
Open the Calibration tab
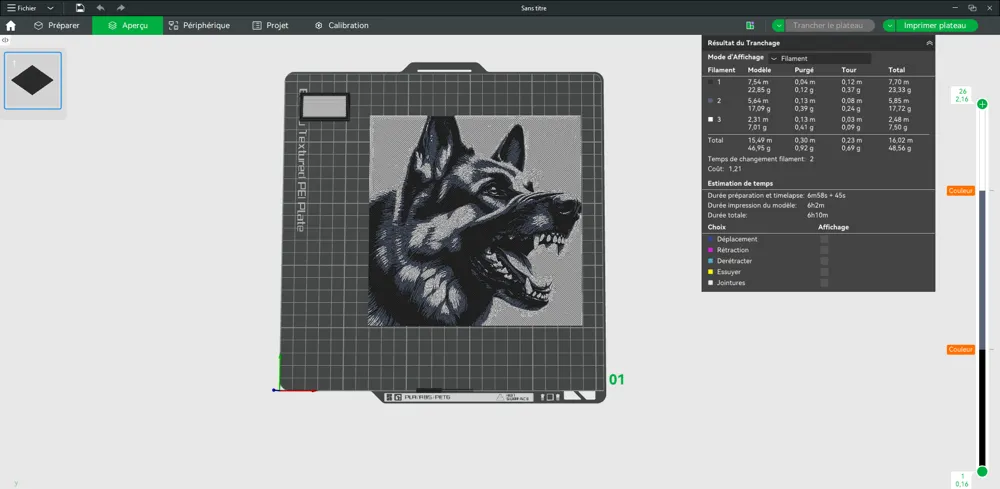(x=341, y=25)
